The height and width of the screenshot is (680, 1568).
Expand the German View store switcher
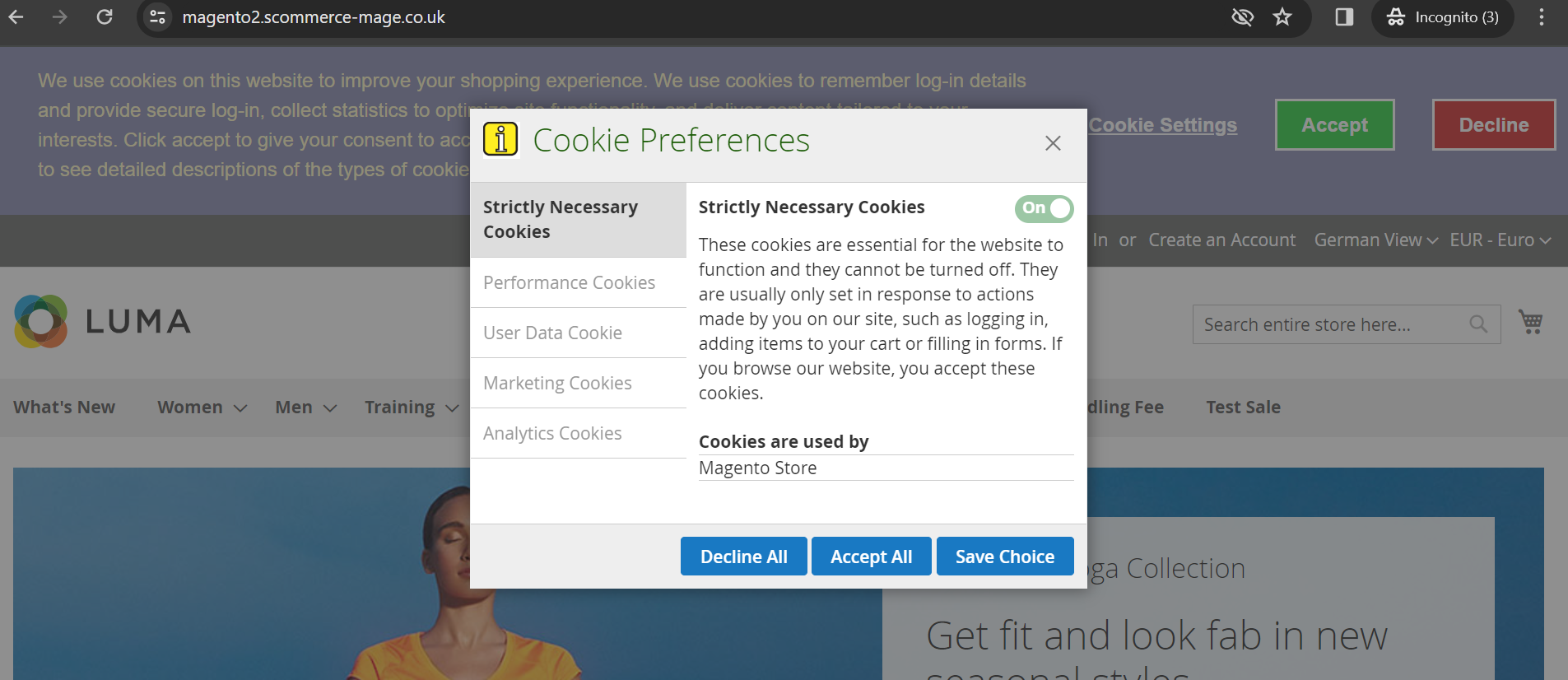[x=1375, y=240]
